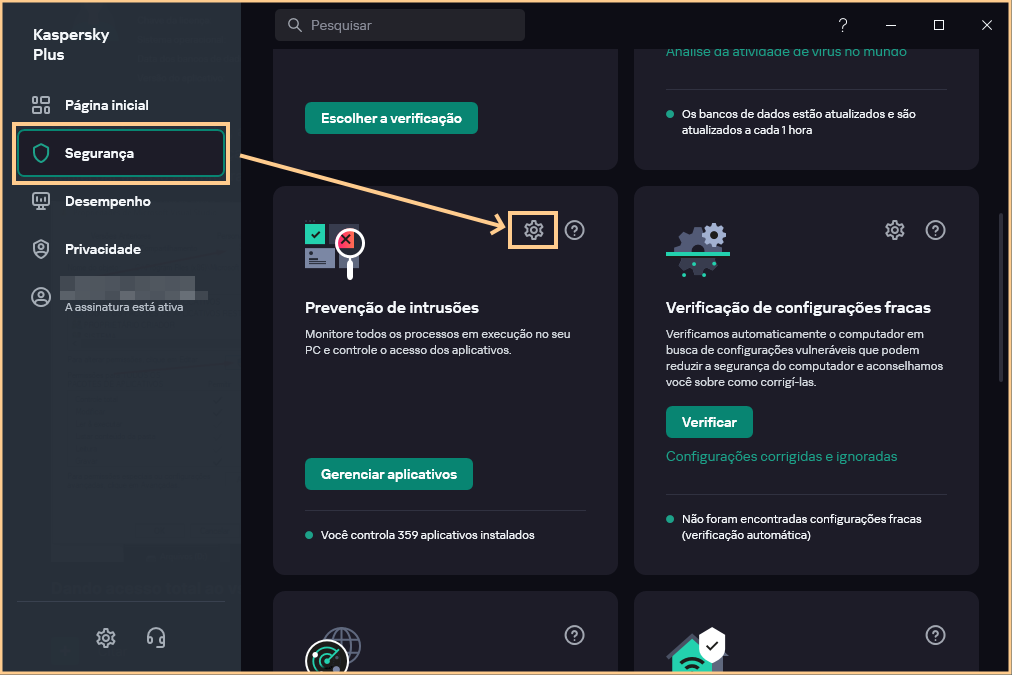
Task: Maximize the Kaspersky window
Action: point(939,25)
